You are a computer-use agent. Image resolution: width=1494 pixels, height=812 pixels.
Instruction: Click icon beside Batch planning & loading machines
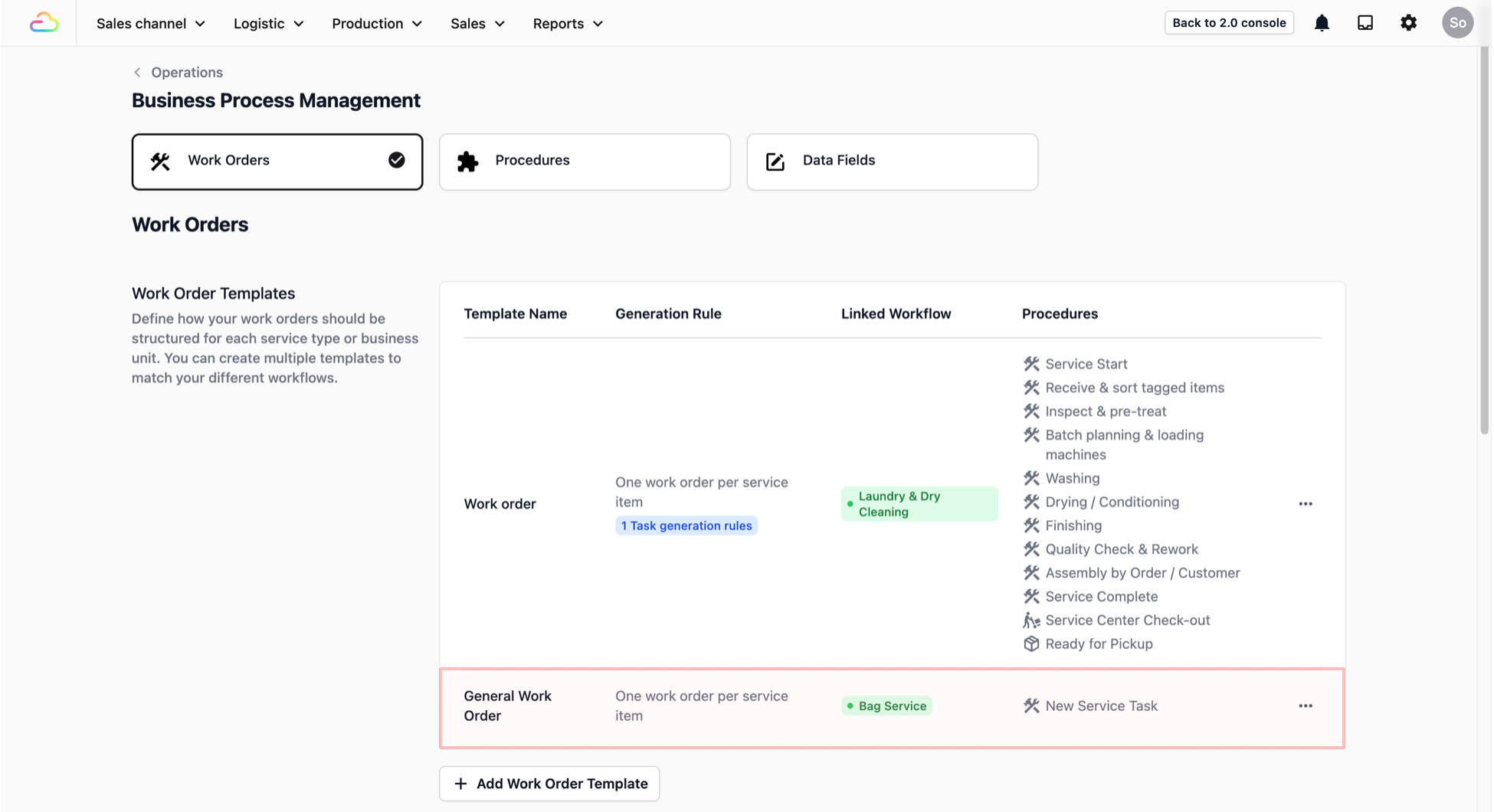(x=1031, y=435)
